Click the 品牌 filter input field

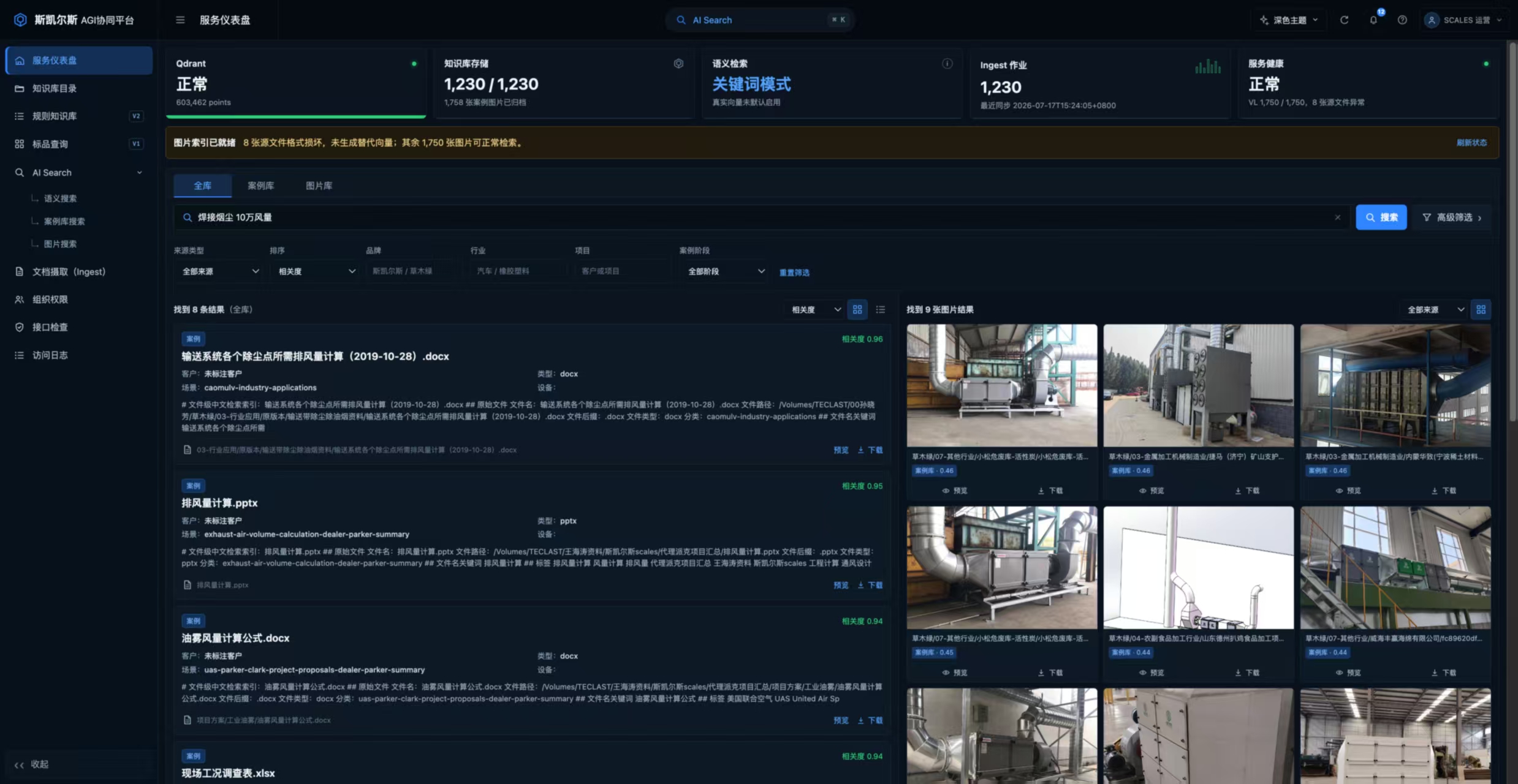click(412, 271)
